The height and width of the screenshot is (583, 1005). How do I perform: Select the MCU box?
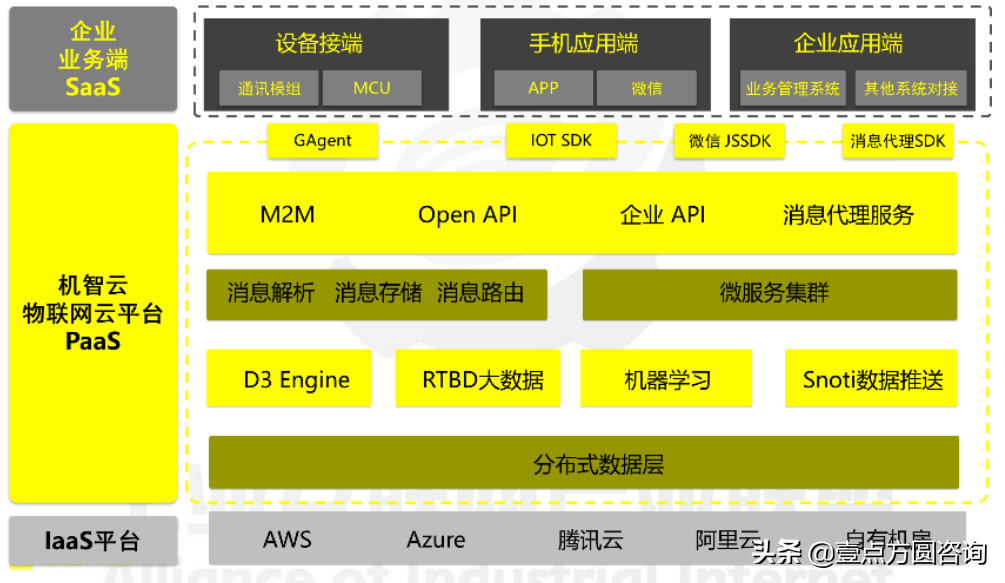[372, 88]
